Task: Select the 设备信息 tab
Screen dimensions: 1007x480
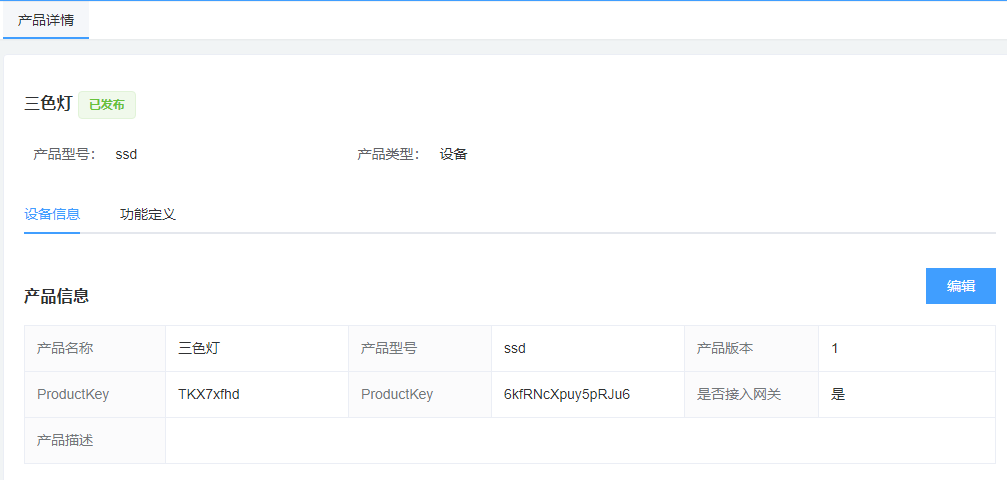Action: (x=52, y=214)
